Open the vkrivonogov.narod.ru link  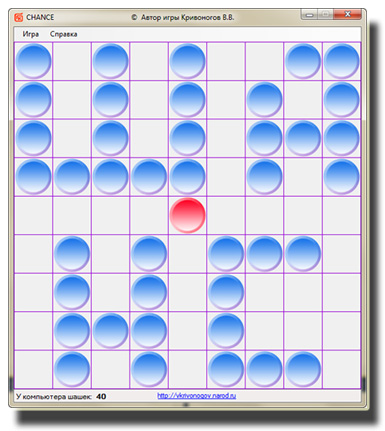pyautogui.click(x=197, y=396)
